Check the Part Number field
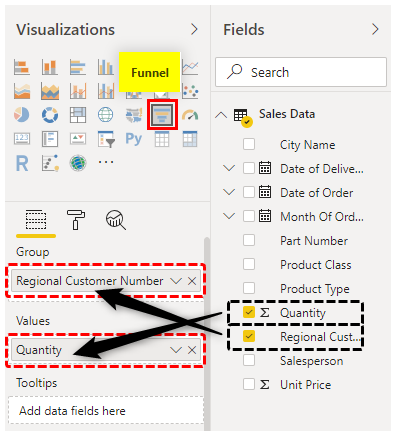The image size is (396, 436). point(249,240)
